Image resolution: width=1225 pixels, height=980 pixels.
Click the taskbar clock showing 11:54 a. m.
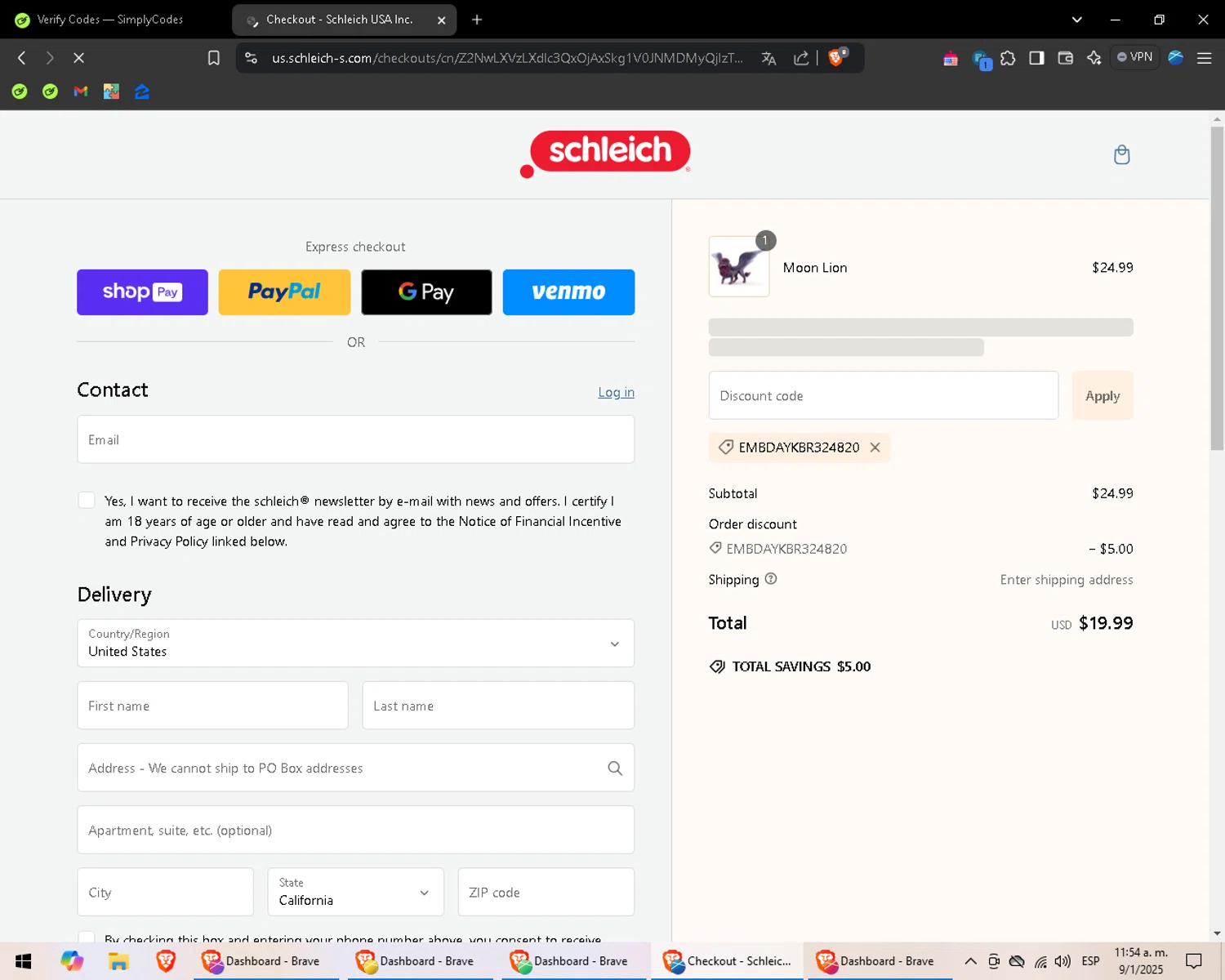[1141, 961]
